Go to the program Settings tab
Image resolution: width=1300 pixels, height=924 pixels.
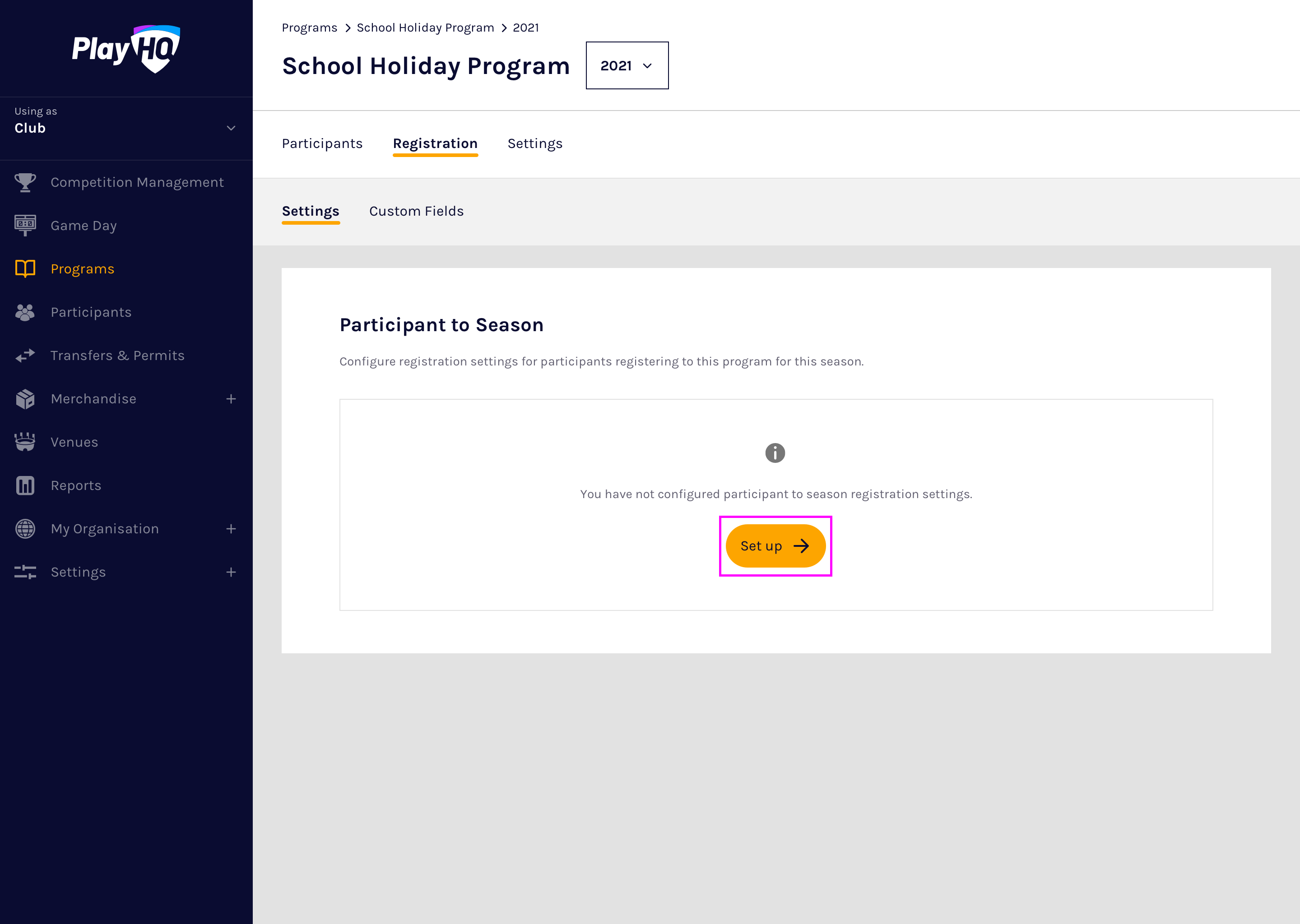coord(534,143)
